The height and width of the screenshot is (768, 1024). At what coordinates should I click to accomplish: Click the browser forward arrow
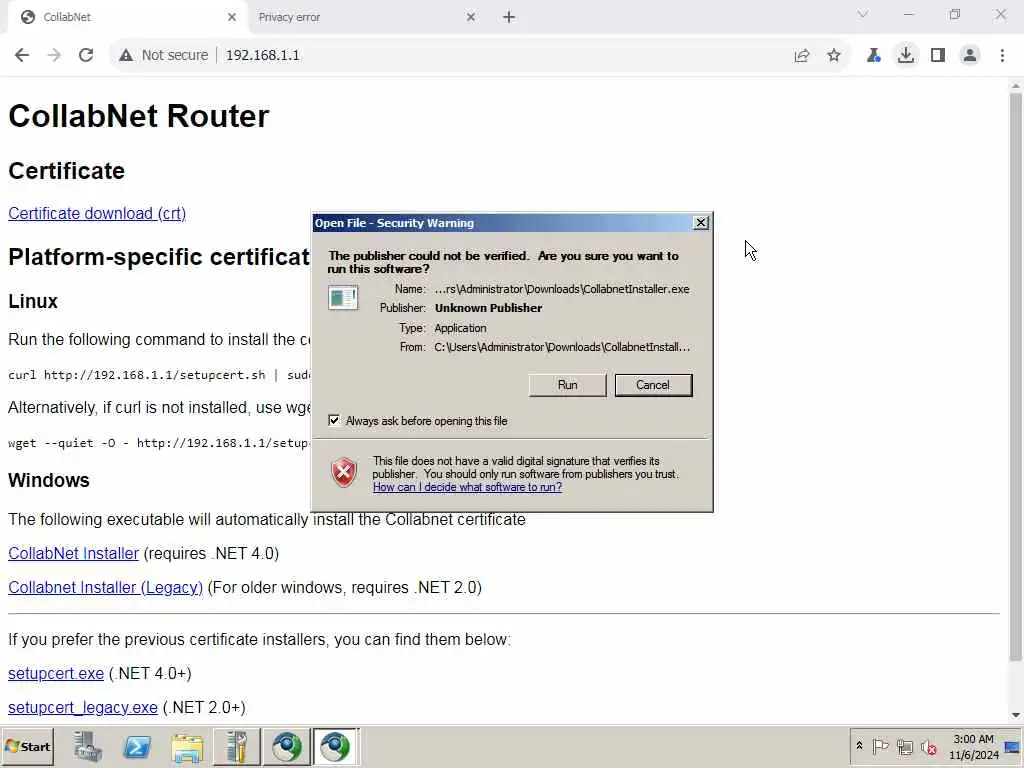pyautogui.click(x=54, y=56)
